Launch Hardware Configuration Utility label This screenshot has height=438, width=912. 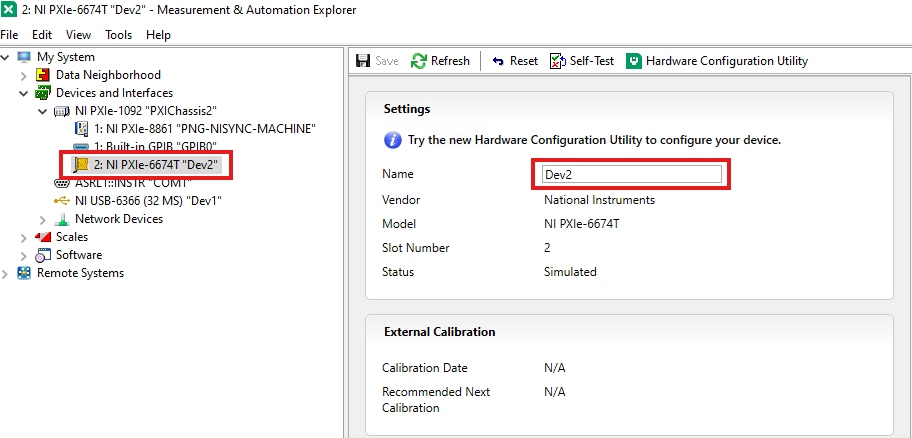point(727,61)
